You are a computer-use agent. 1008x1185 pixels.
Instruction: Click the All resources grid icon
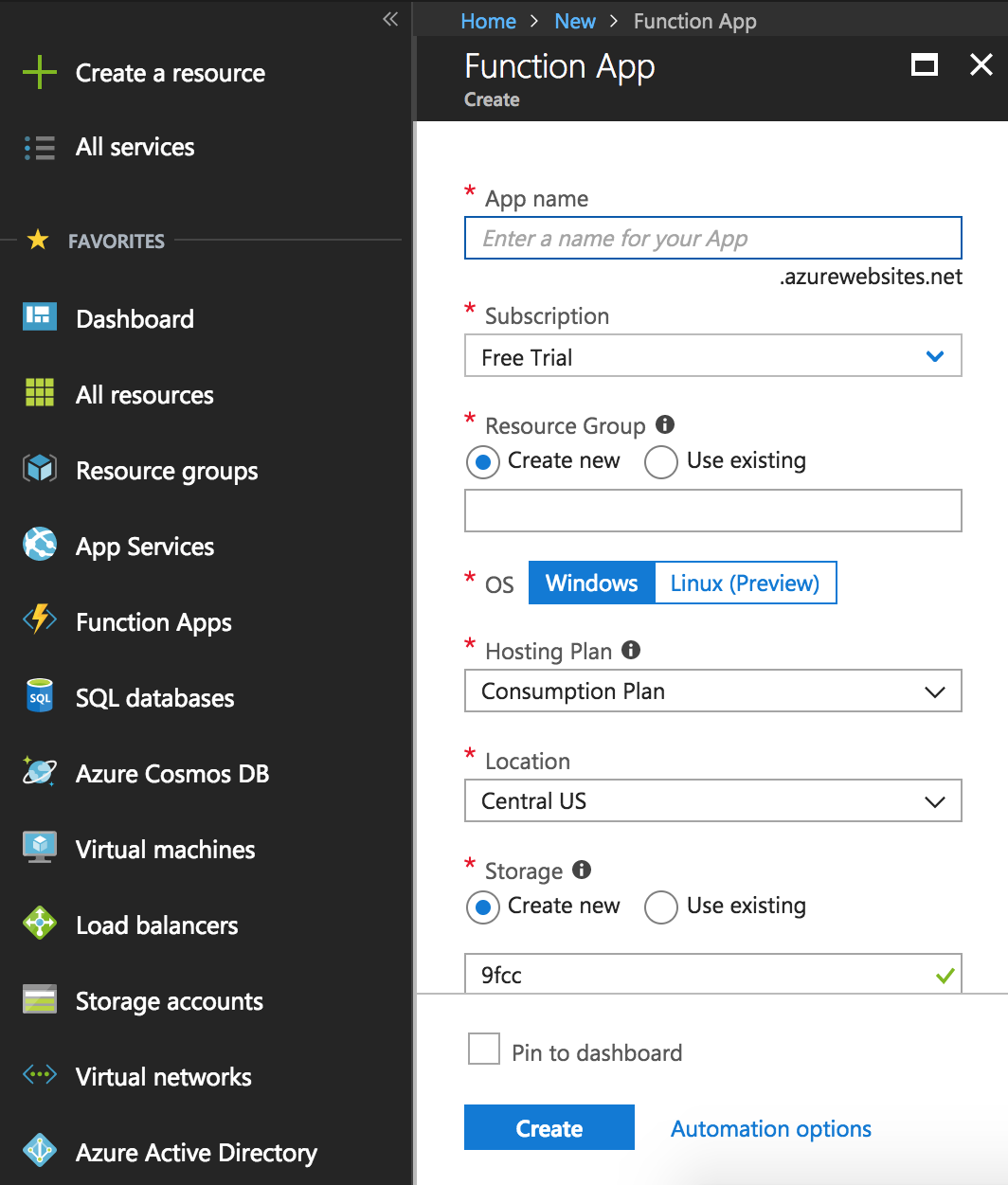click(40, 391)
